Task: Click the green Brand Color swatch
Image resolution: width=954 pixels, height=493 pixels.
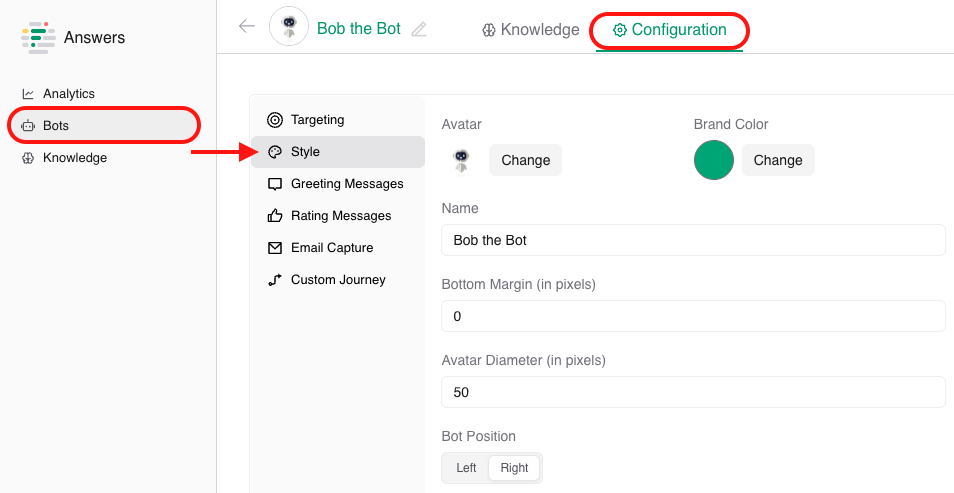Action: point(714,160)
